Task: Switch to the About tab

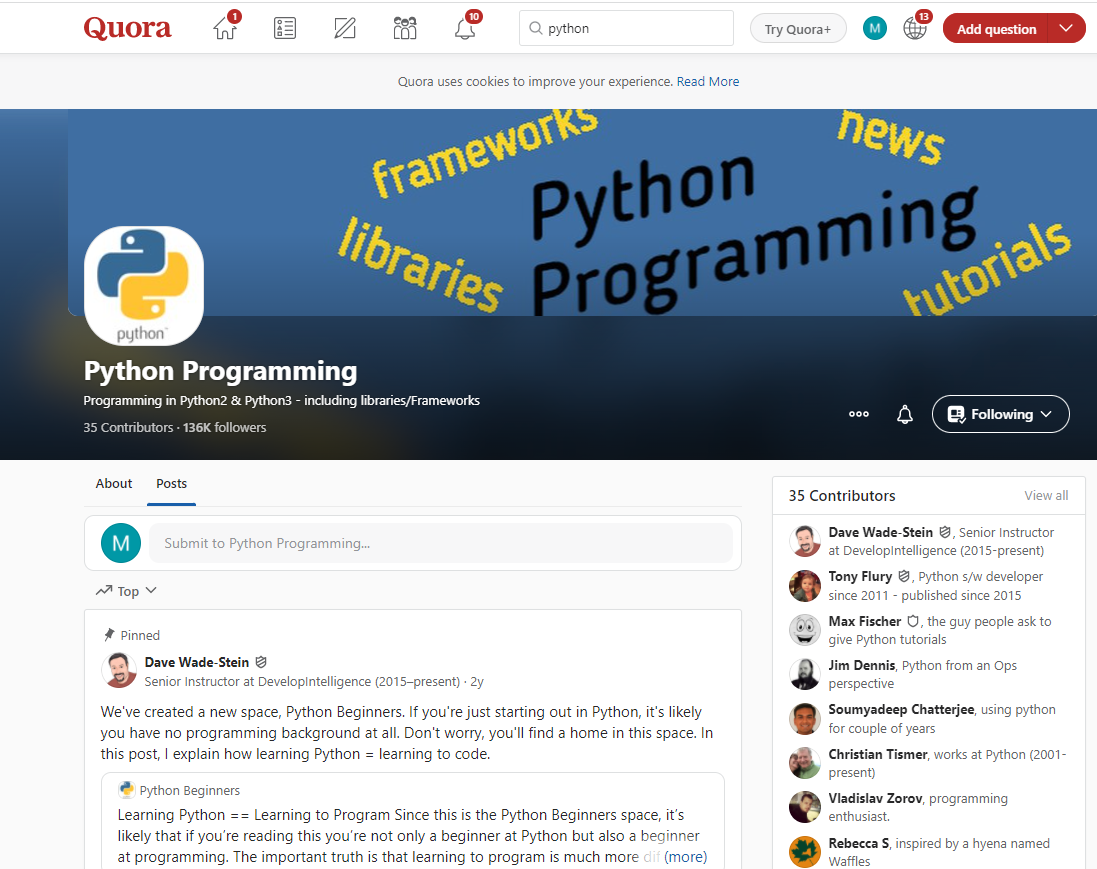Action: (x=114, y=483)
